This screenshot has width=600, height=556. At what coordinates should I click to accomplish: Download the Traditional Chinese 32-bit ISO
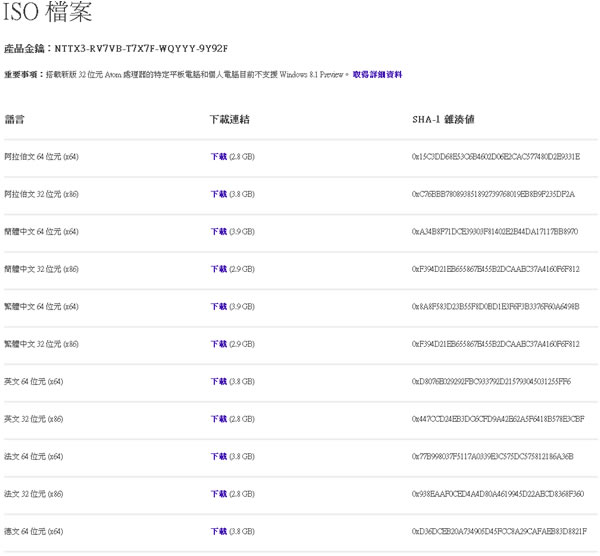pyautogui.click(x=218, y=344)
